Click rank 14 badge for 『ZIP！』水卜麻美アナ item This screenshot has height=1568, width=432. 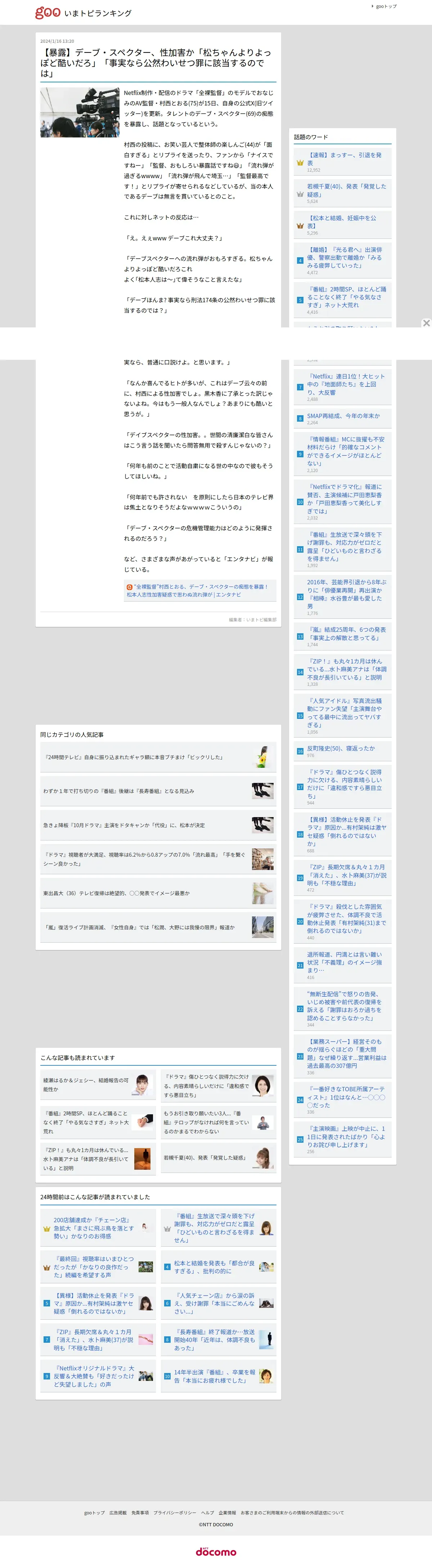[x=300, y=672]
